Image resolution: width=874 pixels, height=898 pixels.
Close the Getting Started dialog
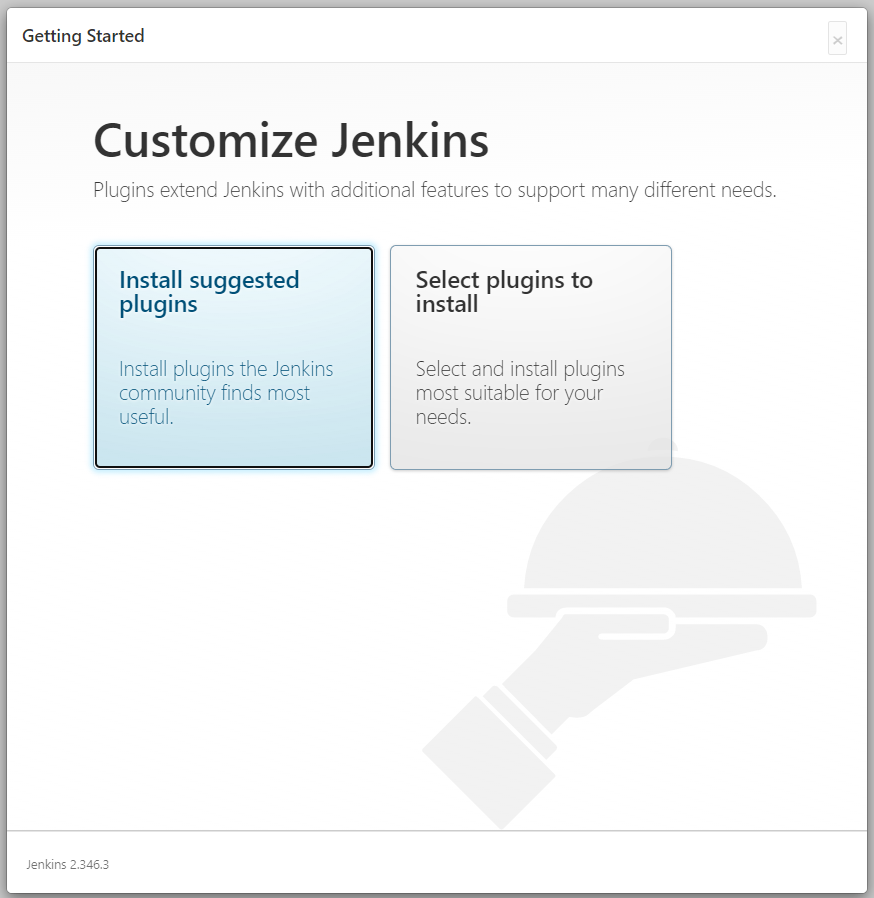click(837, 40)
